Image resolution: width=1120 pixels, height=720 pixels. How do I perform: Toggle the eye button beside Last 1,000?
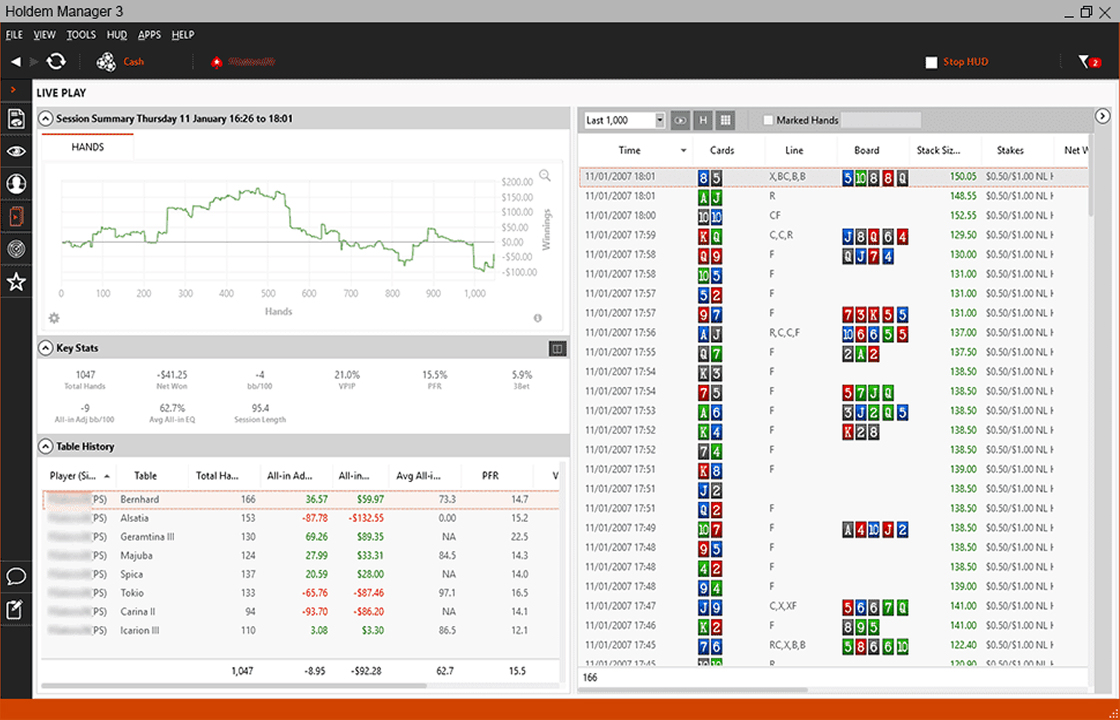pos(680,121)
